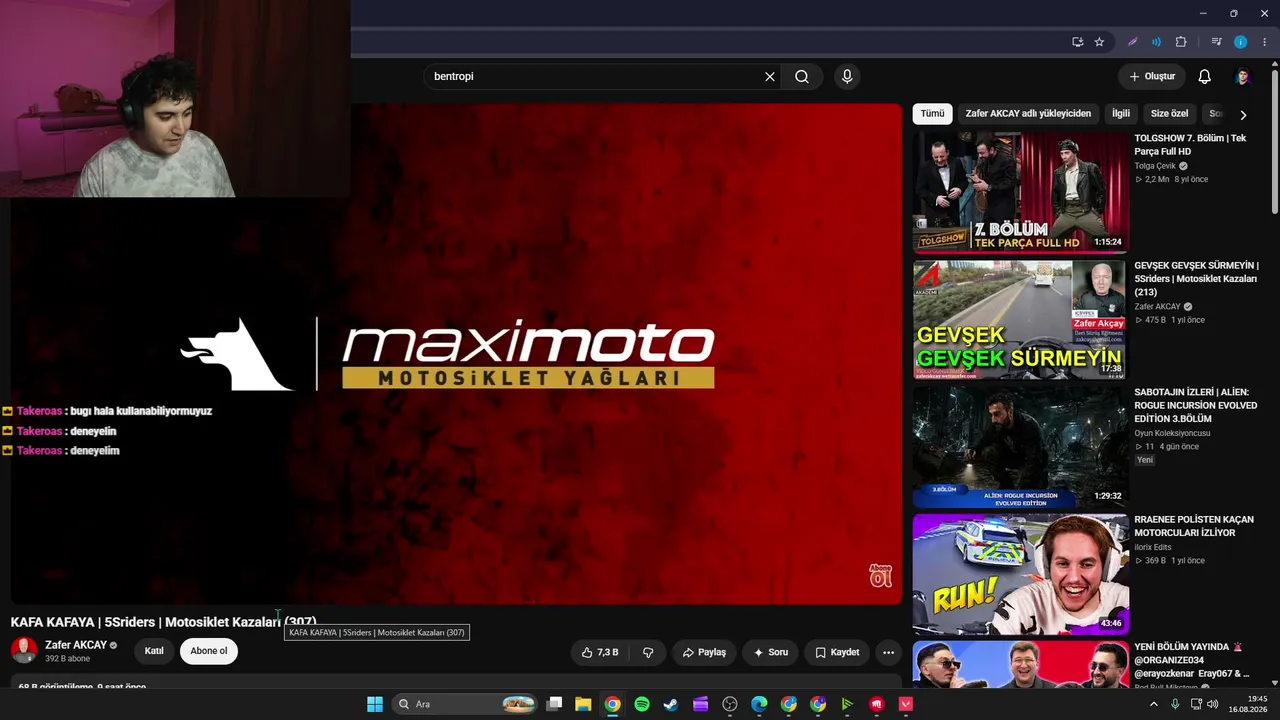This screenshot has height=720, width=1280.
Task: Open the volume icon in system tray
Action: 1213,704
